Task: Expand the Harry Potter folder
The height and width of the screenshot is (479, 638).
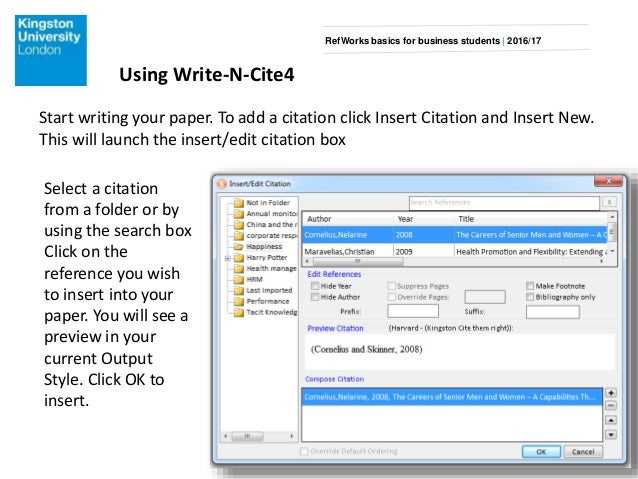Action: (x=228, y=258)
